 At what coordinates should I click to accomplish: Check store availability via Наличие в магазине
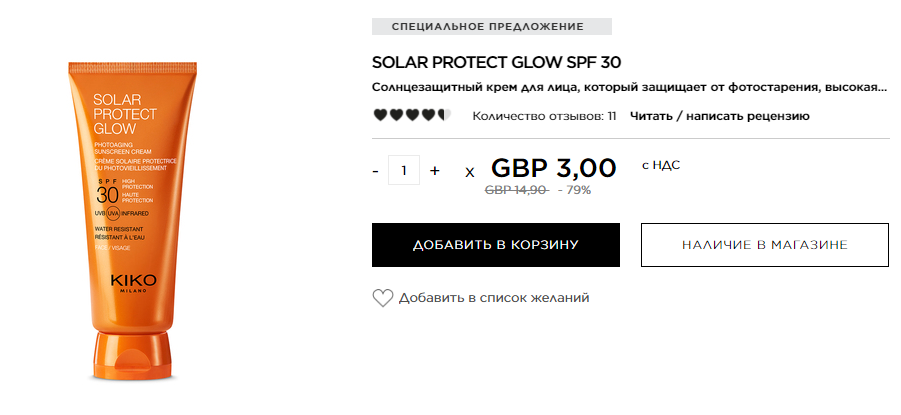pyautogui.click(x=765, y=245)
